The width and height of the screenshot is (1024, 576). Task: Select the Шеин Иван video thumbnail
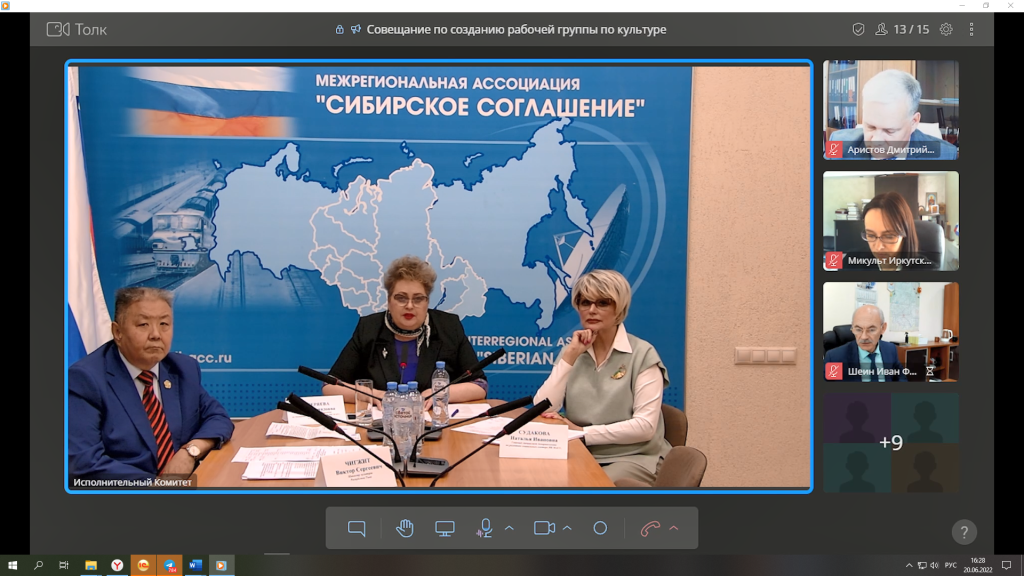pos(891,332)
